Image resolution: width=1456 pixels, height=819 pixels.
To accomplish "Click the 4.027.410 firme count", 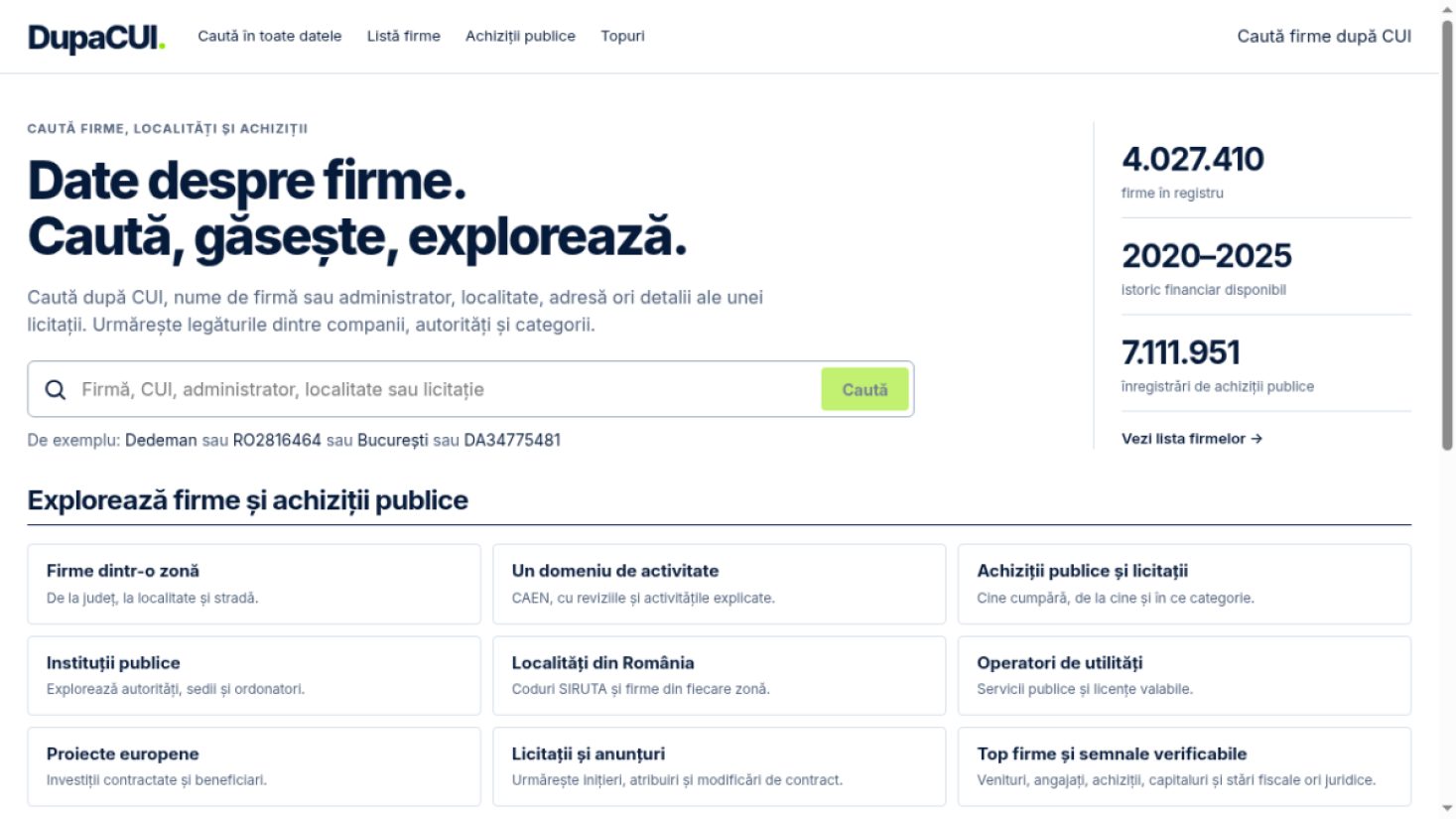I will pos(1192,159).
